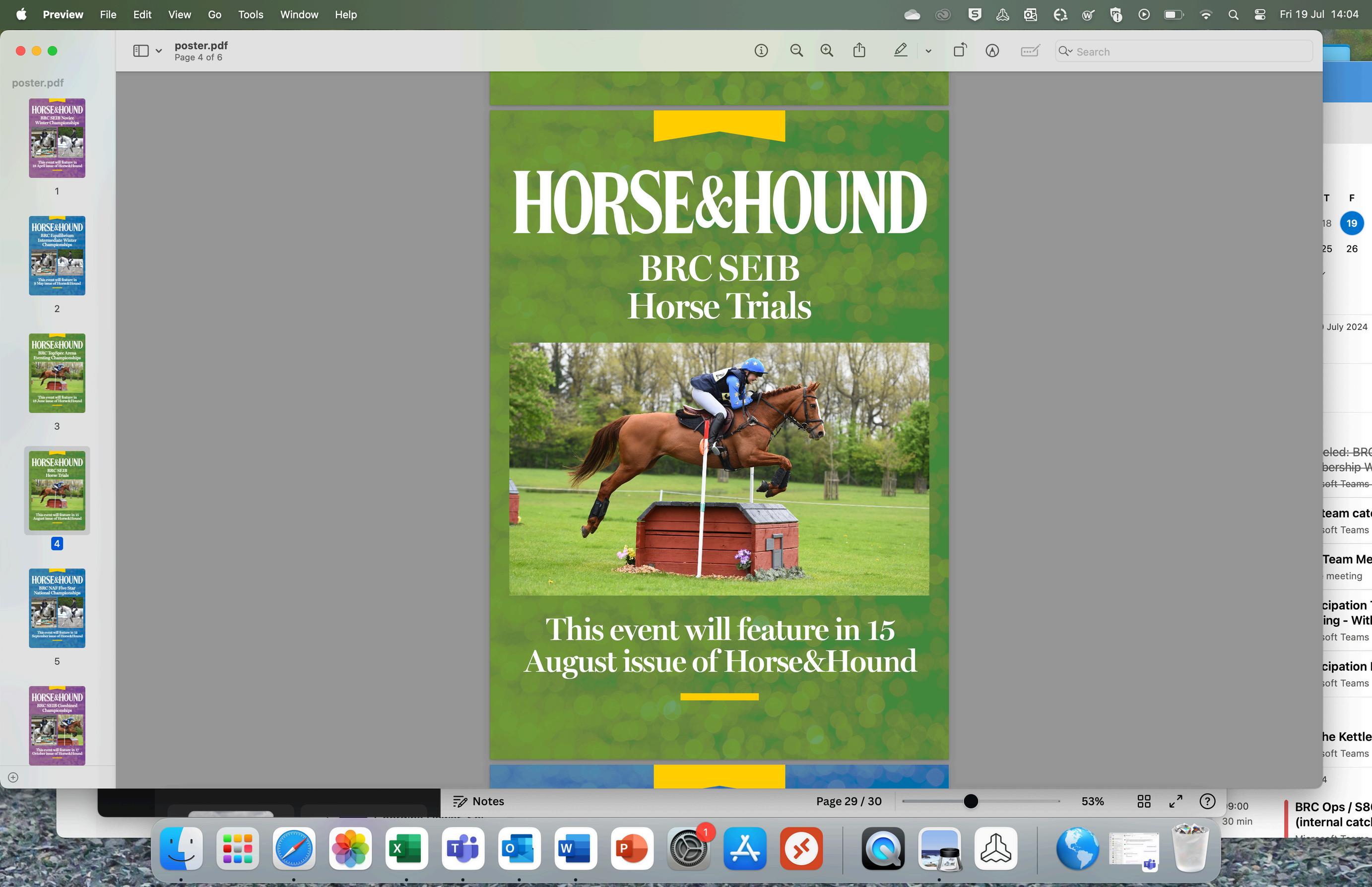Viewport: 1372px width, 887px height.
Task: Open the highlight colour dropdown arrow
Action: click(x=928, y=51)
